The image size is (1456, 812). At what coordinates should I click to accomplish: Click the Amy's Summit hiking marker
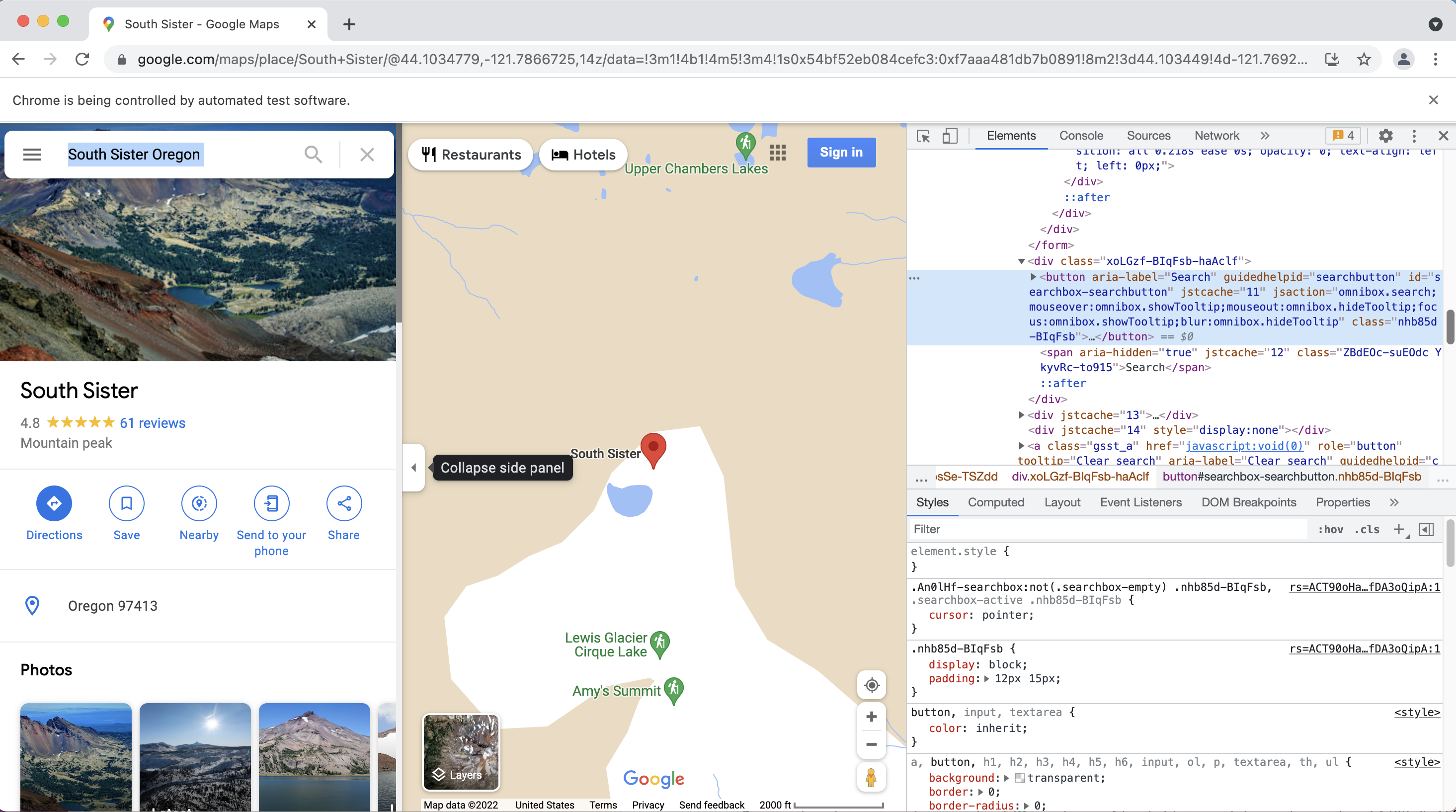click(x=673, y=691)
